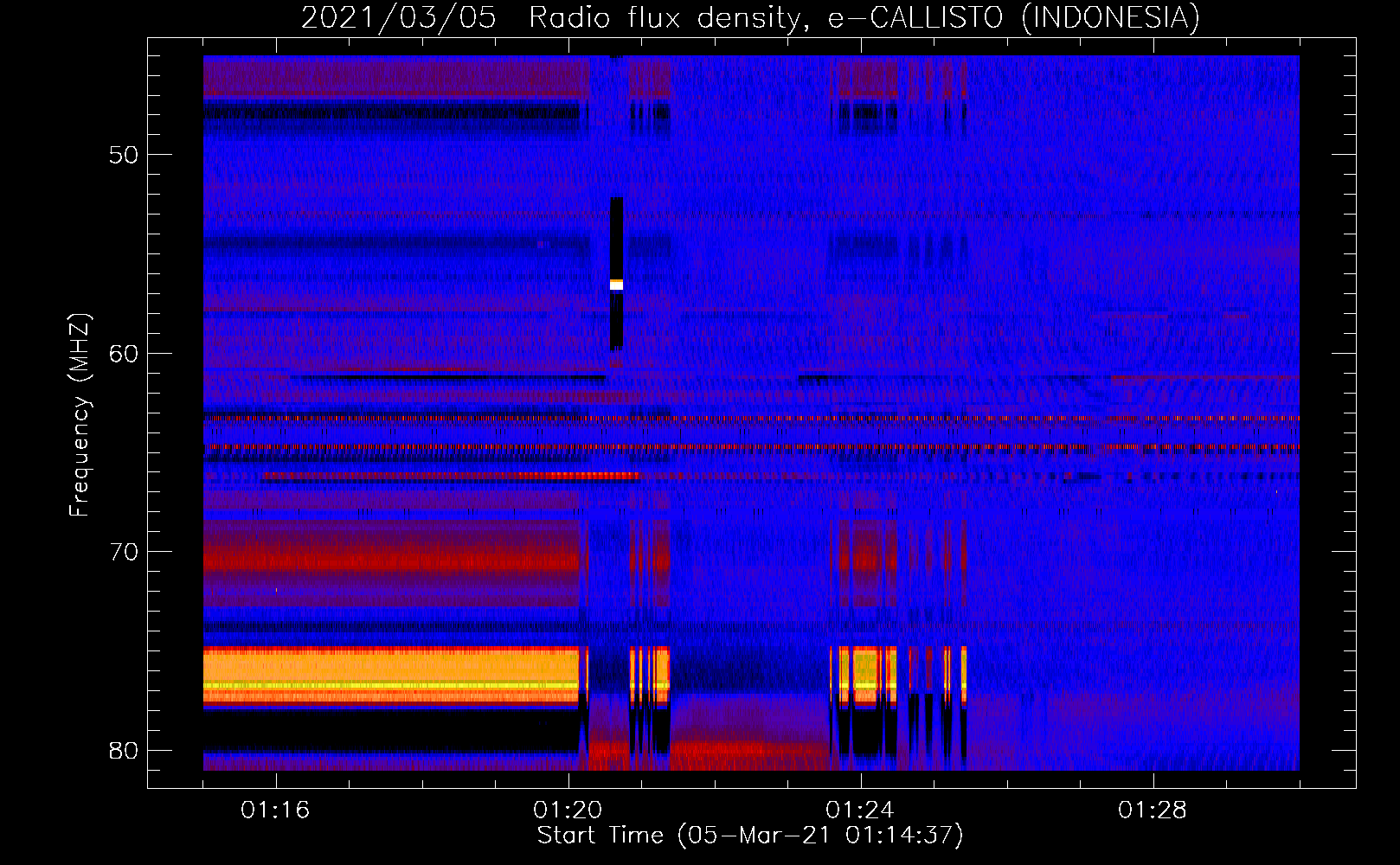Image resolution: width=1400 pixels, height=865 pixels.
Task: Click the 80 frequency tick label
Action: (124, 751)
